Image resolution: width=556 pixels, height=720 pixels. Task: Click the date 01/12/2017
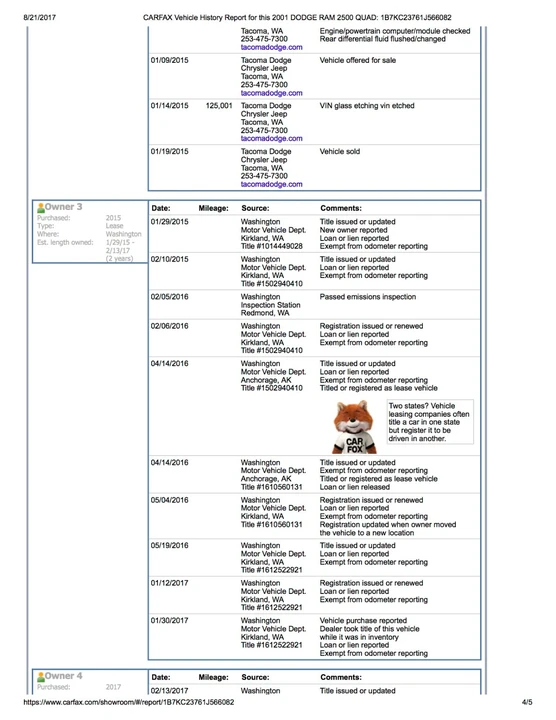[169, 583]
